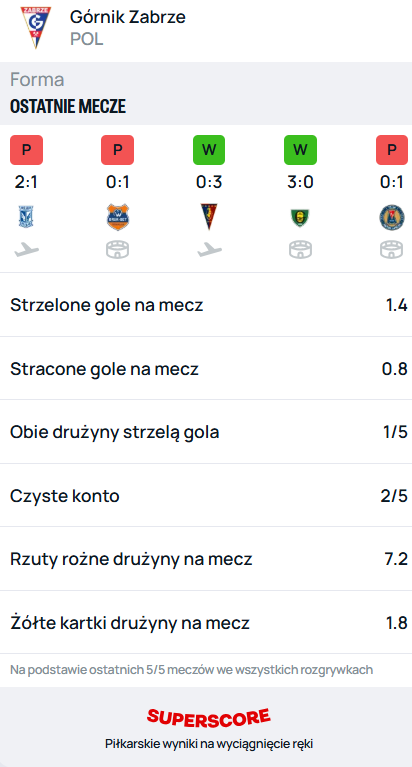The image size is (412, 767).
Task: Click the Ostatnie mecze section heading
Action: (68, 106)
